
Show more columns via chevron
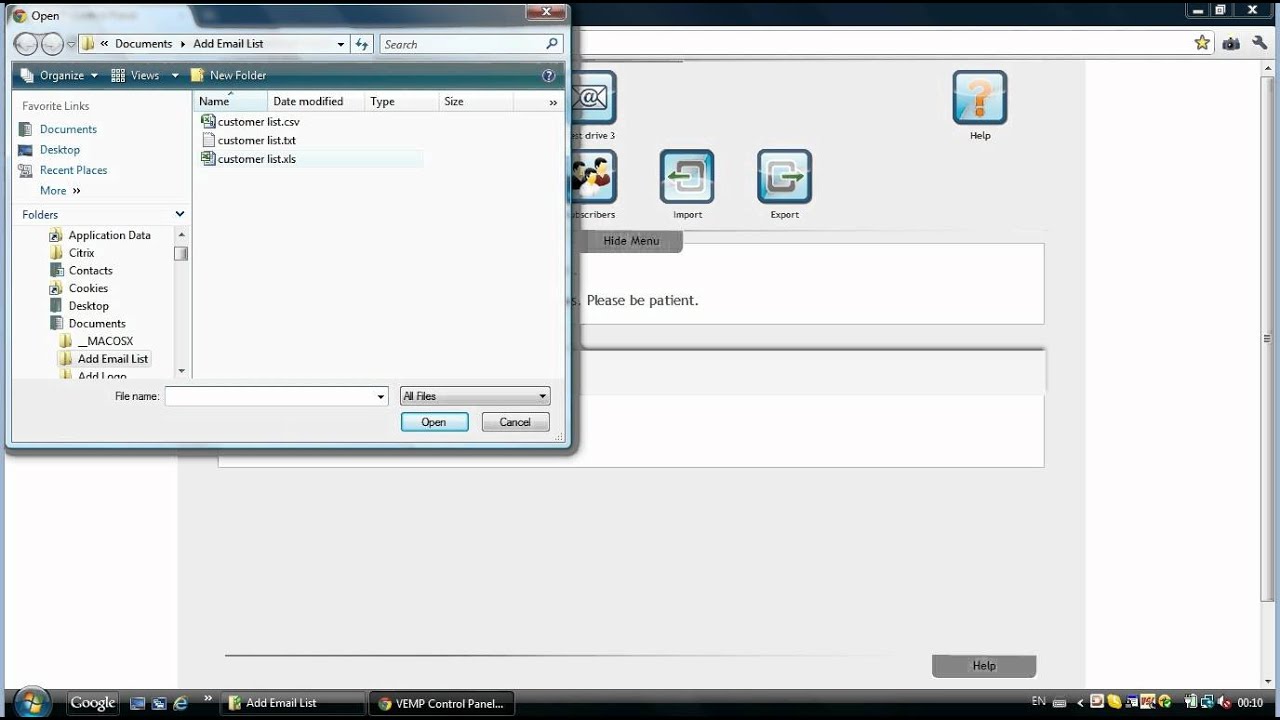coord(553,102)
